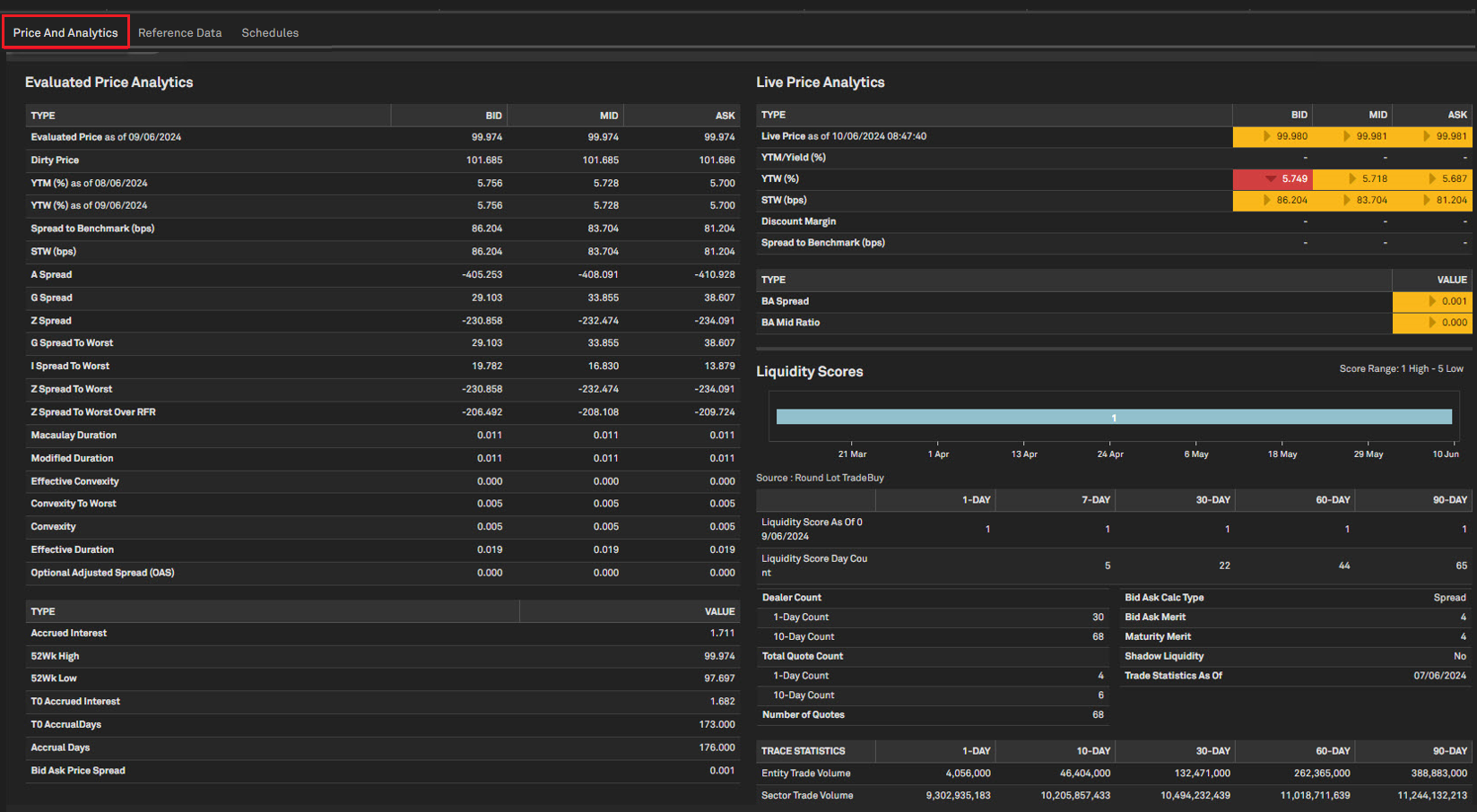Click BID column header in Evaluated Price Analytics
This screenshot has width=1477, height=812.
point(493,116)
